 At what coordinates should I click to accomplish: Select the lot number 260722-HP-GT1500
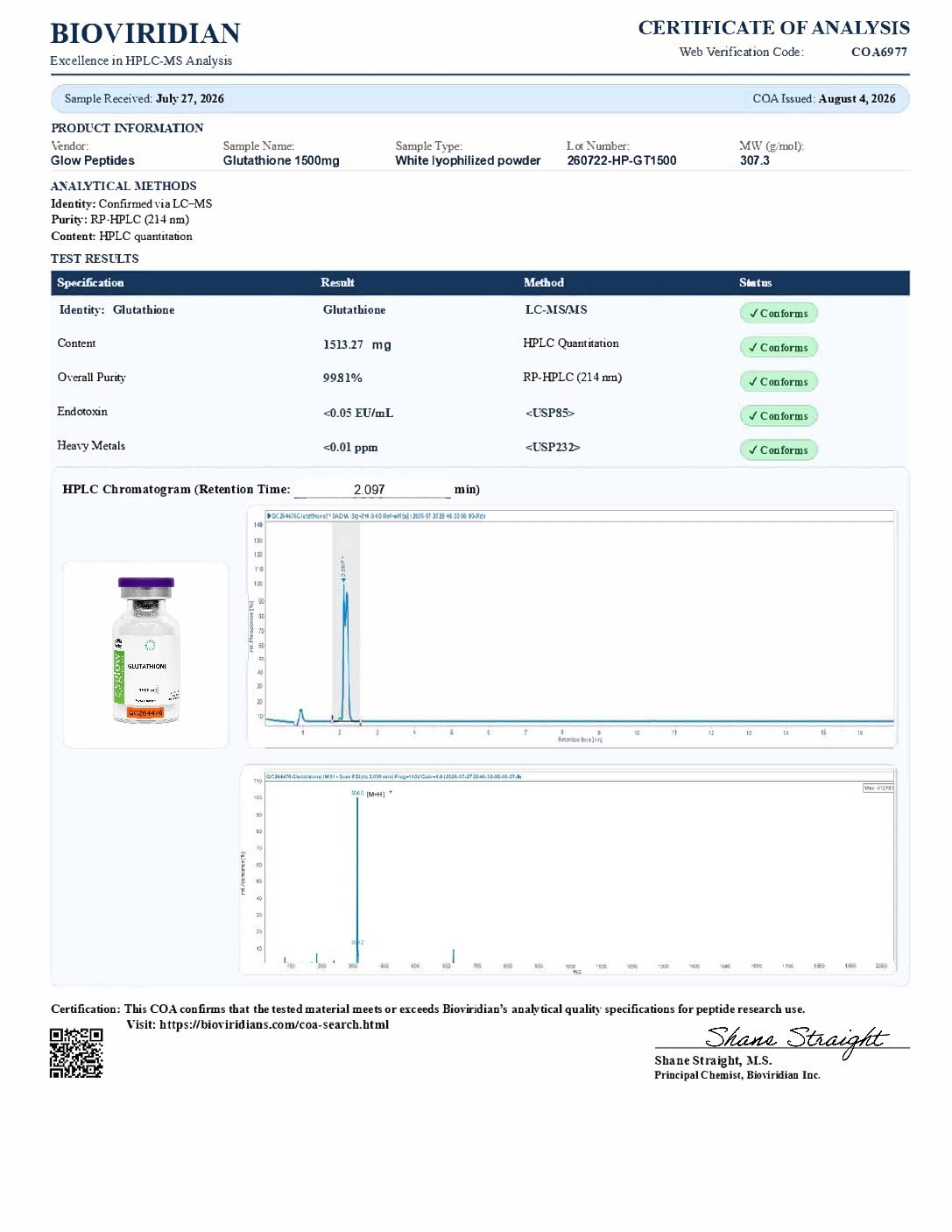[x=621, y=160]
